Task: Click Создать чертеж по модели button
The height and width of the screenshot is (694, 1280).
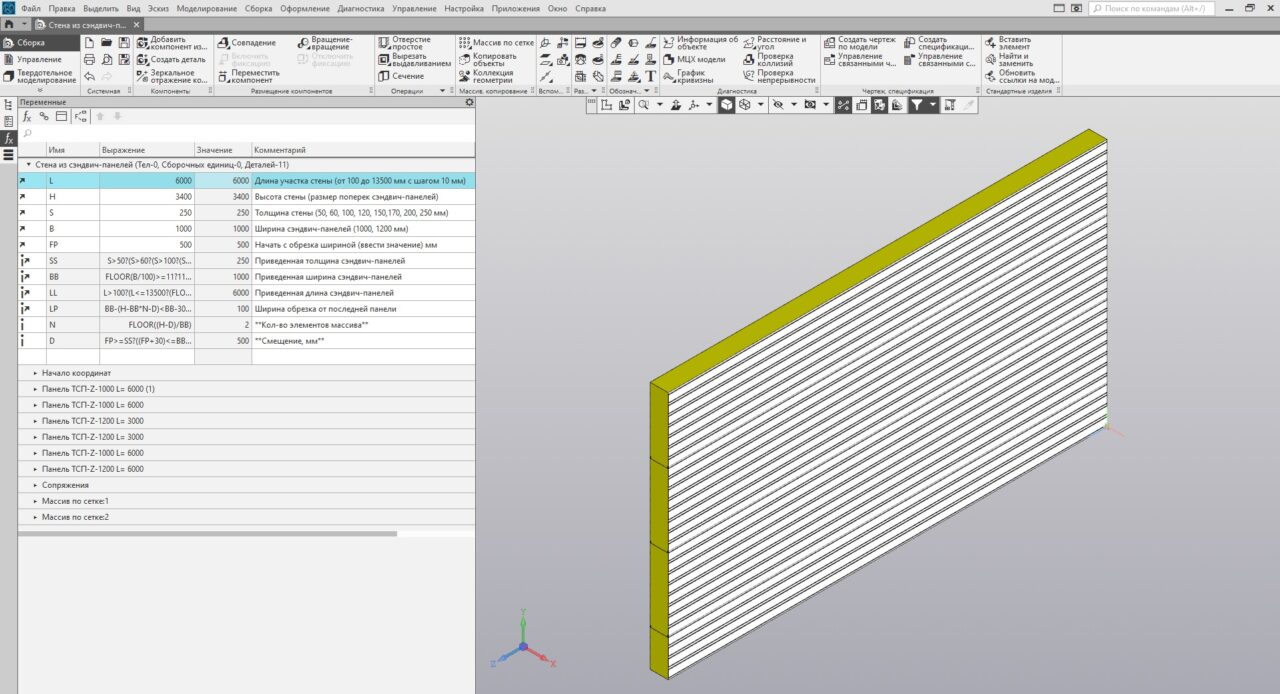Action: click(859, 43)
